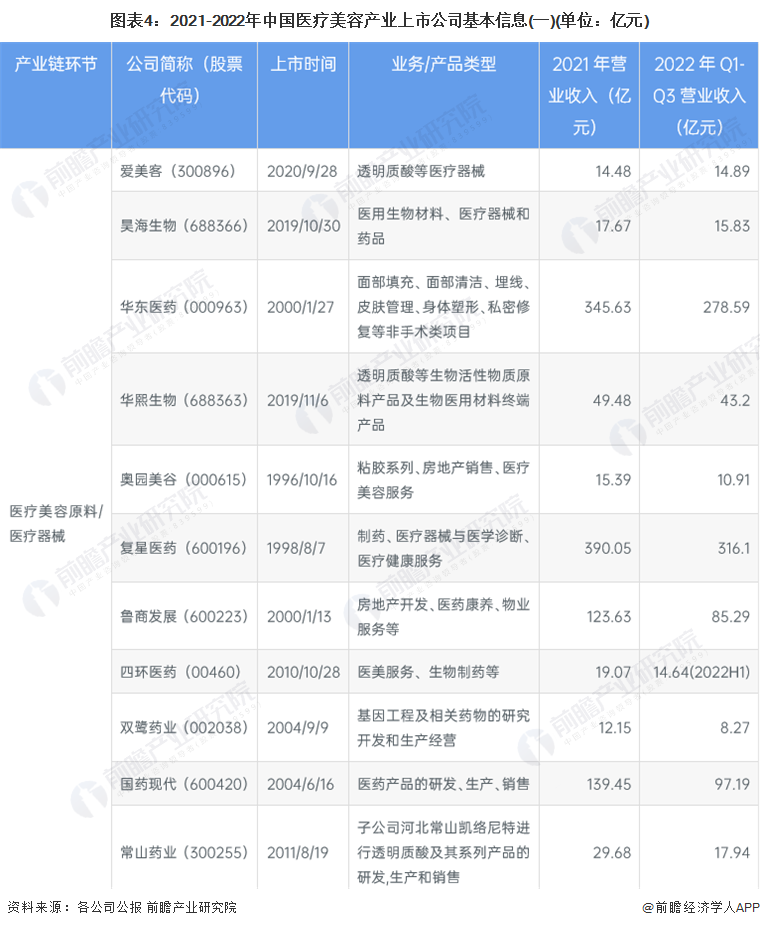Click company cell 昊海生物（688366）

(183, 225)
